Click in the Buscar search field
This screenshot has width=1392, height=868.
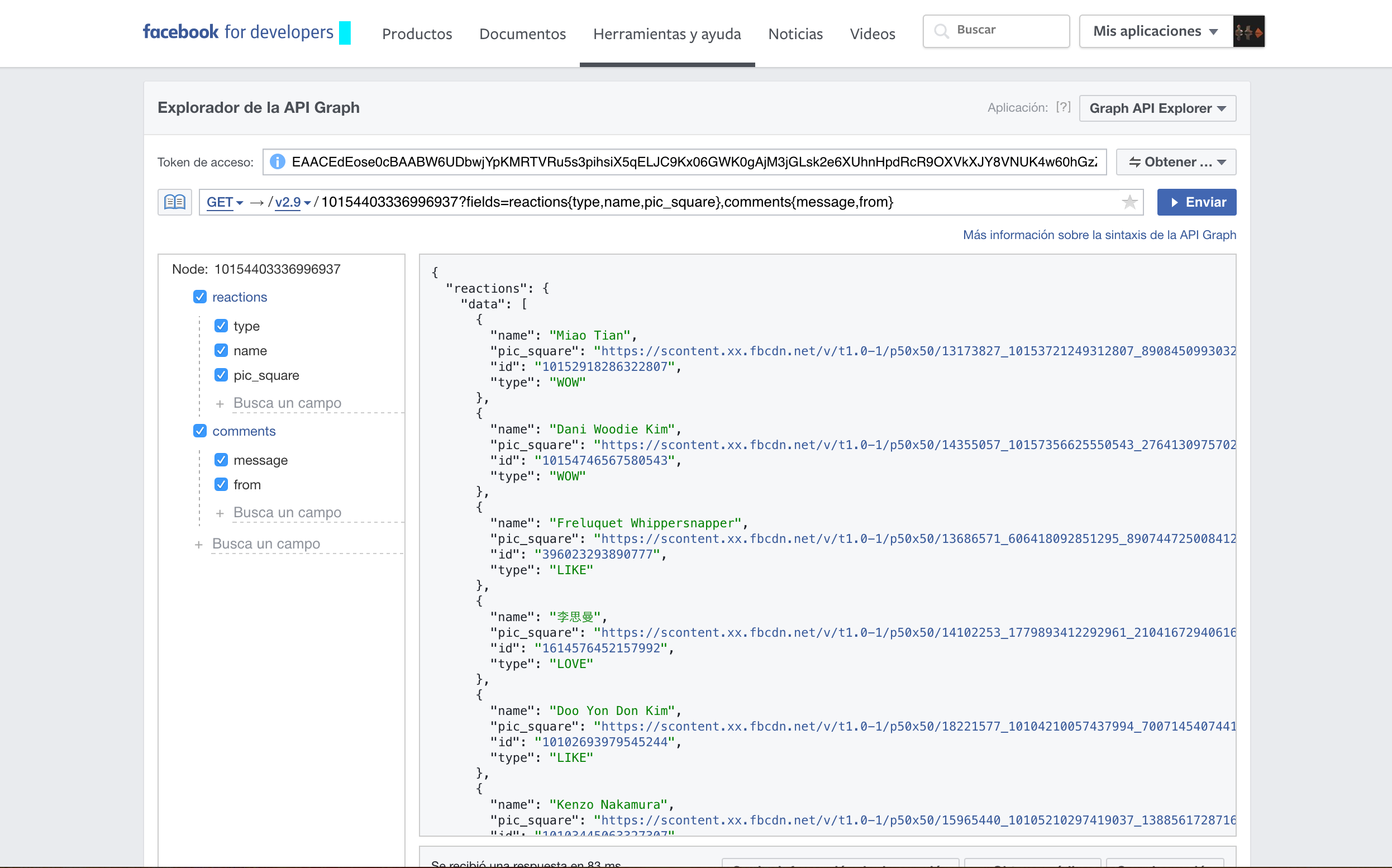(996, 31)
